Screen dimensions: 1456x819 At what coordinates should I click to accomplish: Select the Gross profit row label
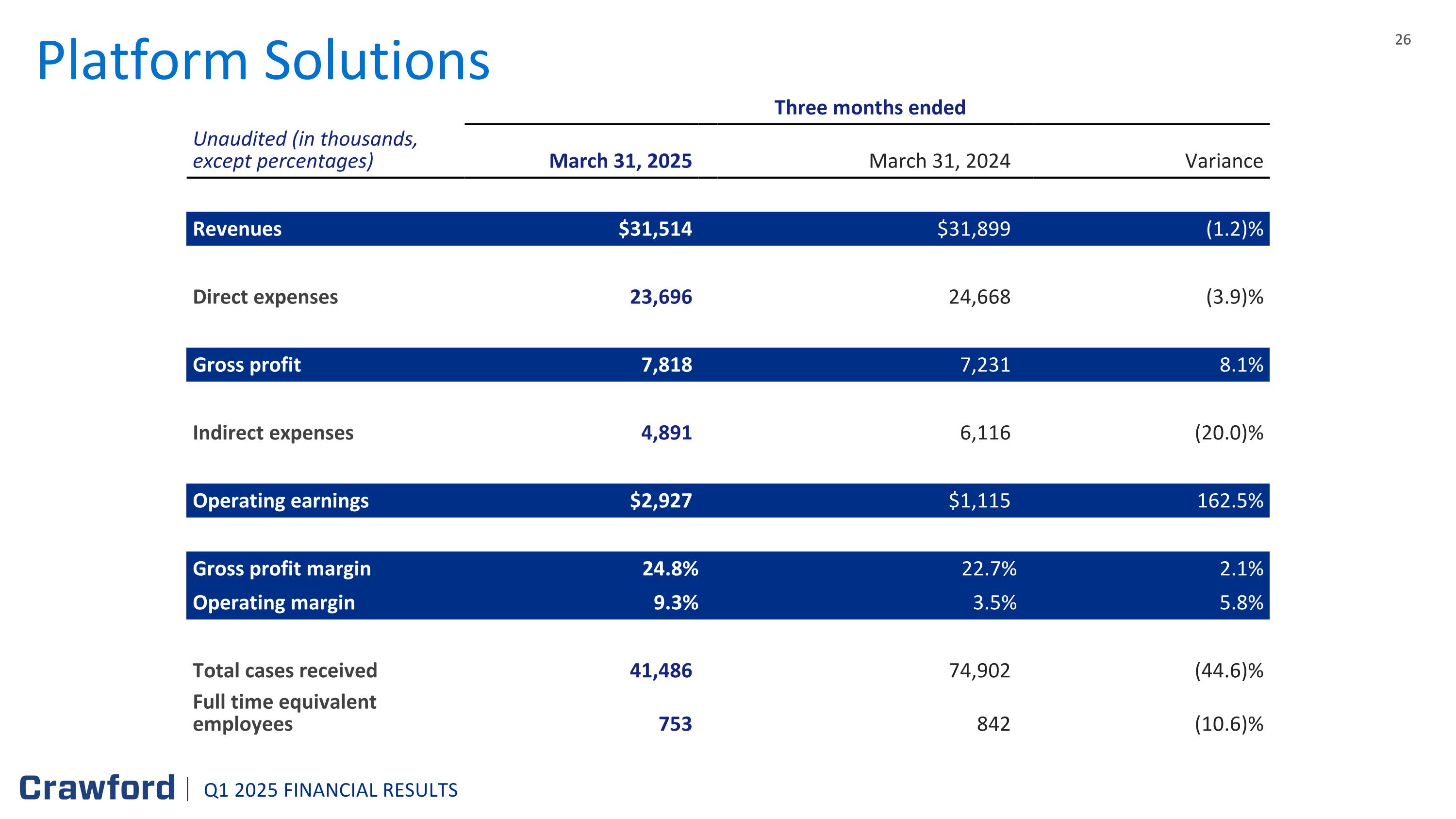(247, 365)
